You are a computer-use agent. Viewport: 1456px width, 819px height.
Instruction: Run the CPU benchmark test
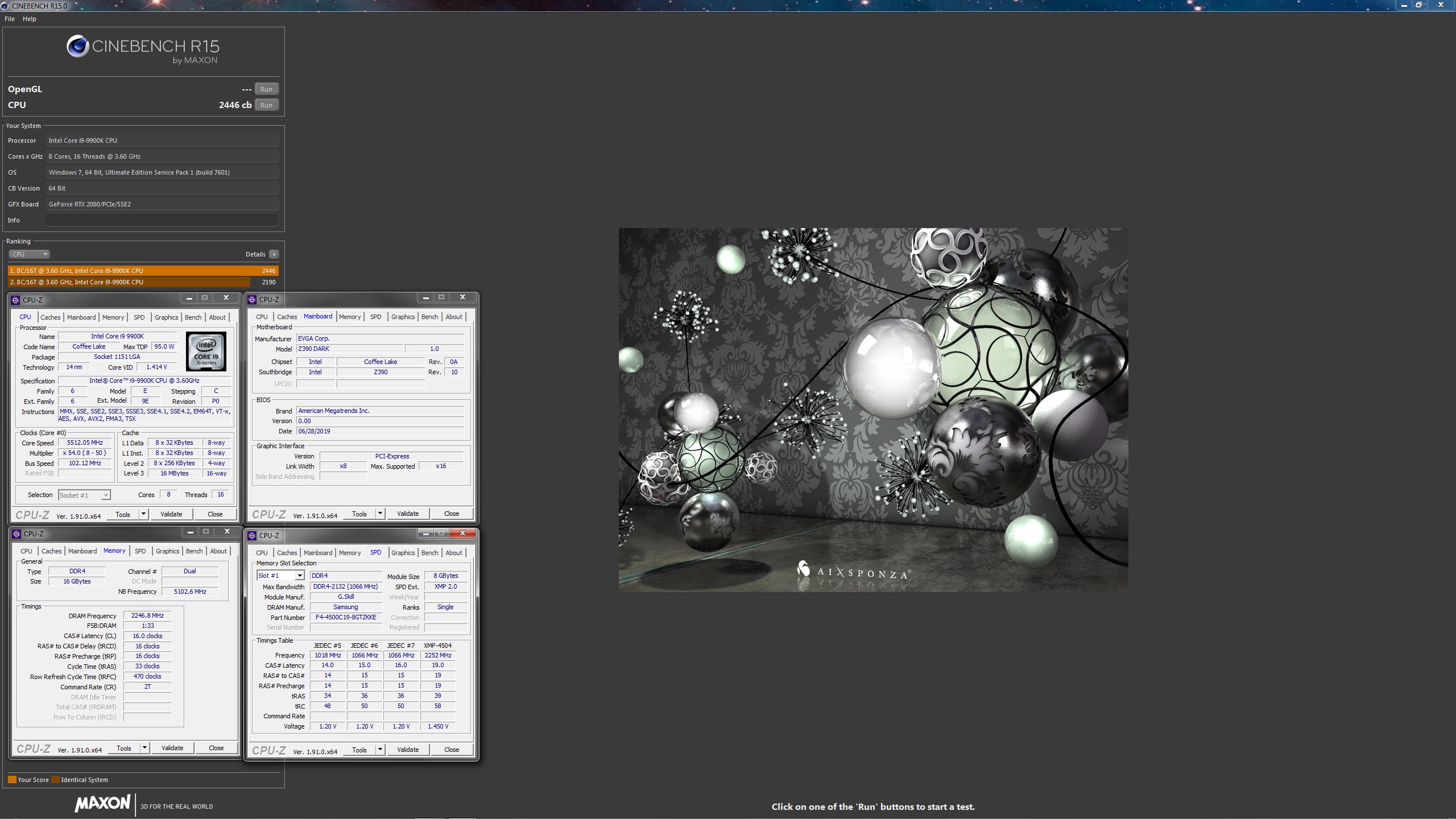tap(266, 105)
